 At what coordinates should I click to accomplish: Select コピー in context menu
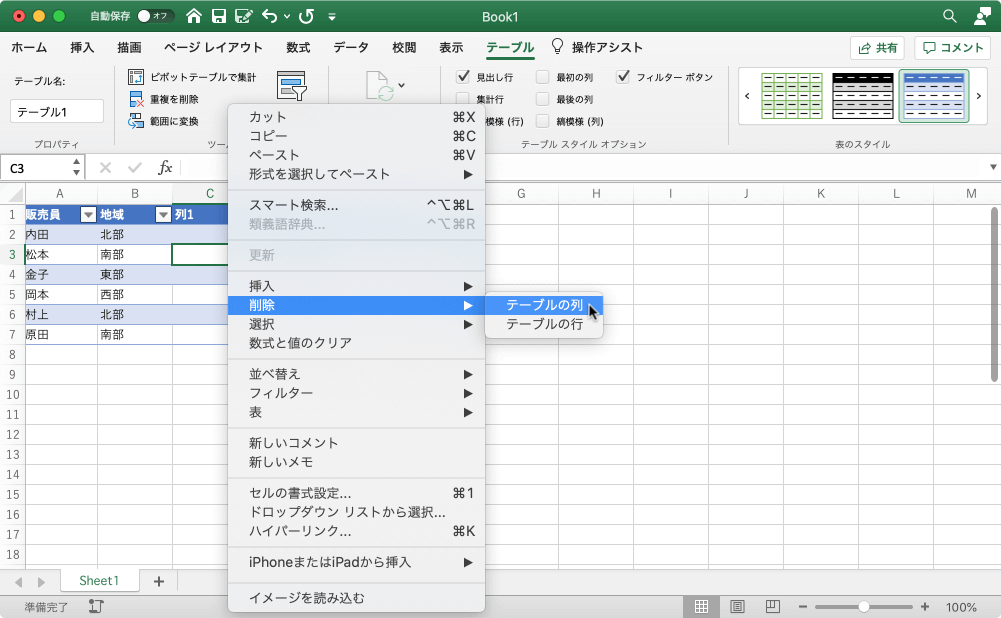(x=356, y=136)
